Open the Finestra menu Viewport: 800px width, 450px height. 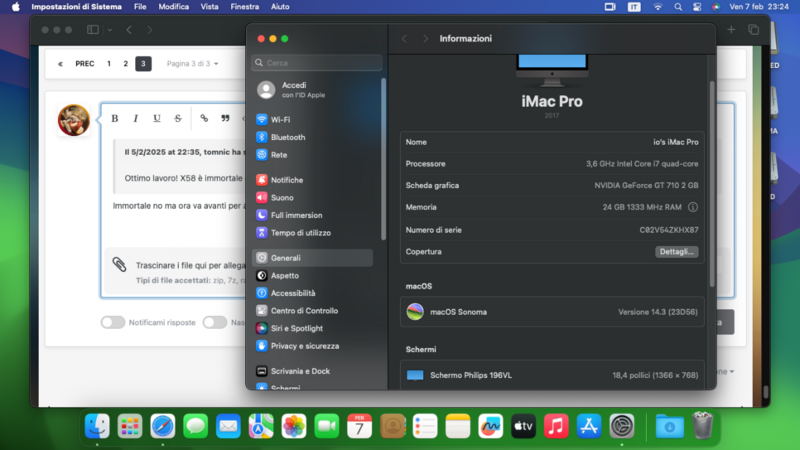tap(244, 6)
